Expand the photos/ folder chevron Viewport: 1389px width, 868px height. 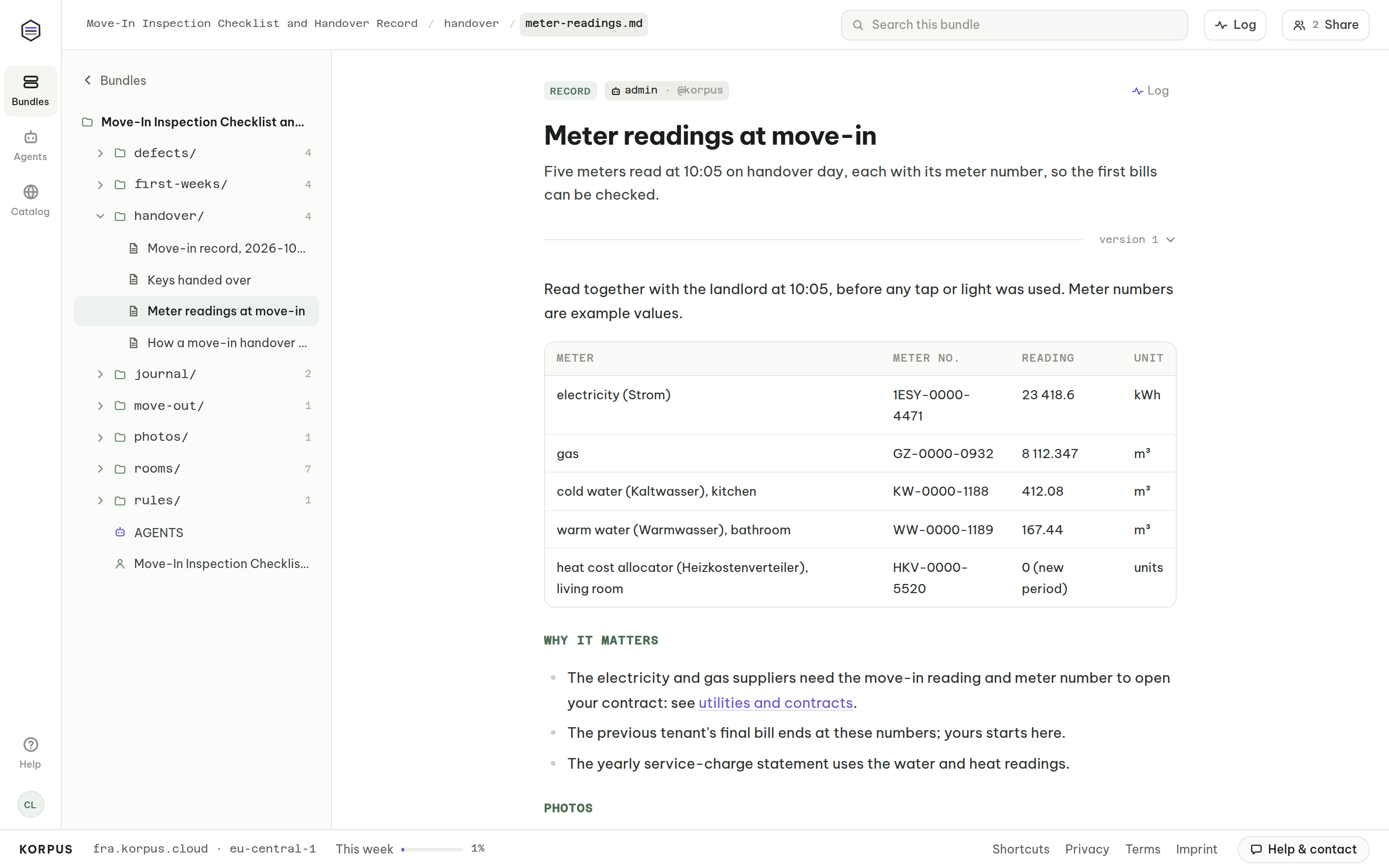pyautogui.click(x=100, y=437)
